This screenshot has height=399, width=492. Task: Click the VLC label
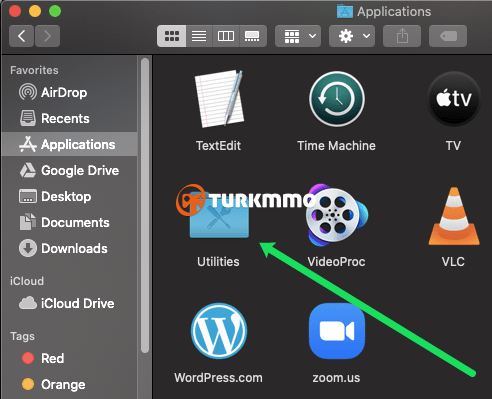pyautogui.click(x=453, y=262)
